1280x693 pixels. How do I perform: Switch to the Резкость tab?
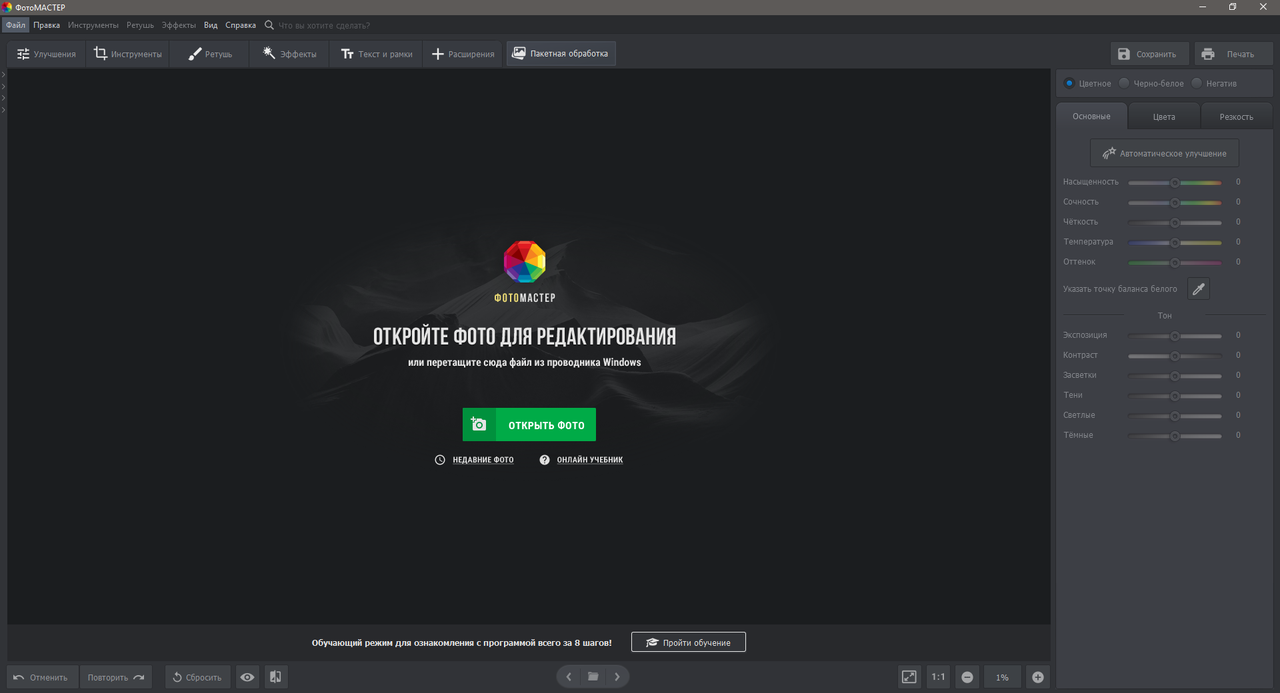click(1236, 116)
